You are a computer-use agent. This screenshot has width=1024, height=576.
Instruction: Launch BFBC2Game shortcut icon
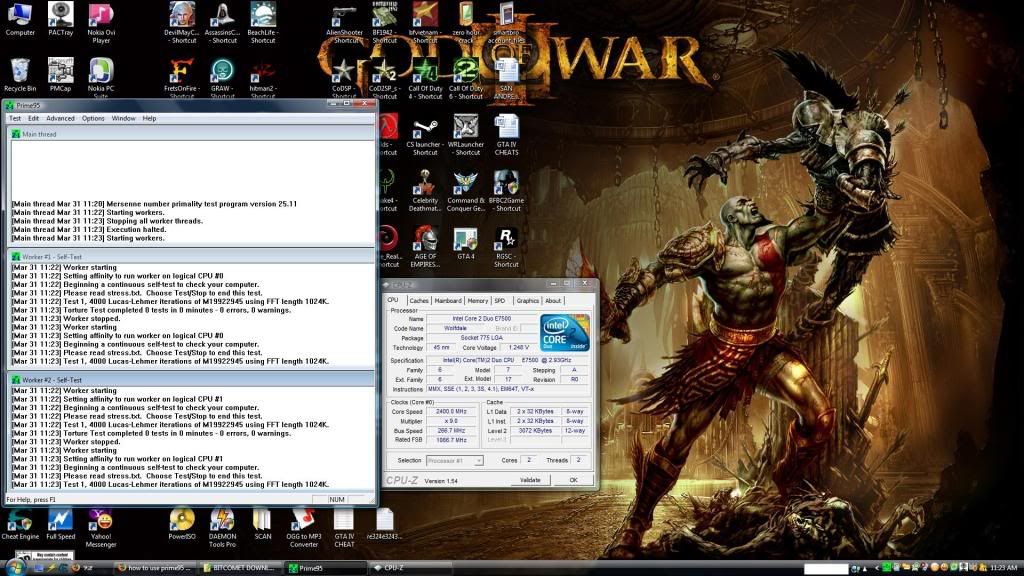(x=506, y=191)
